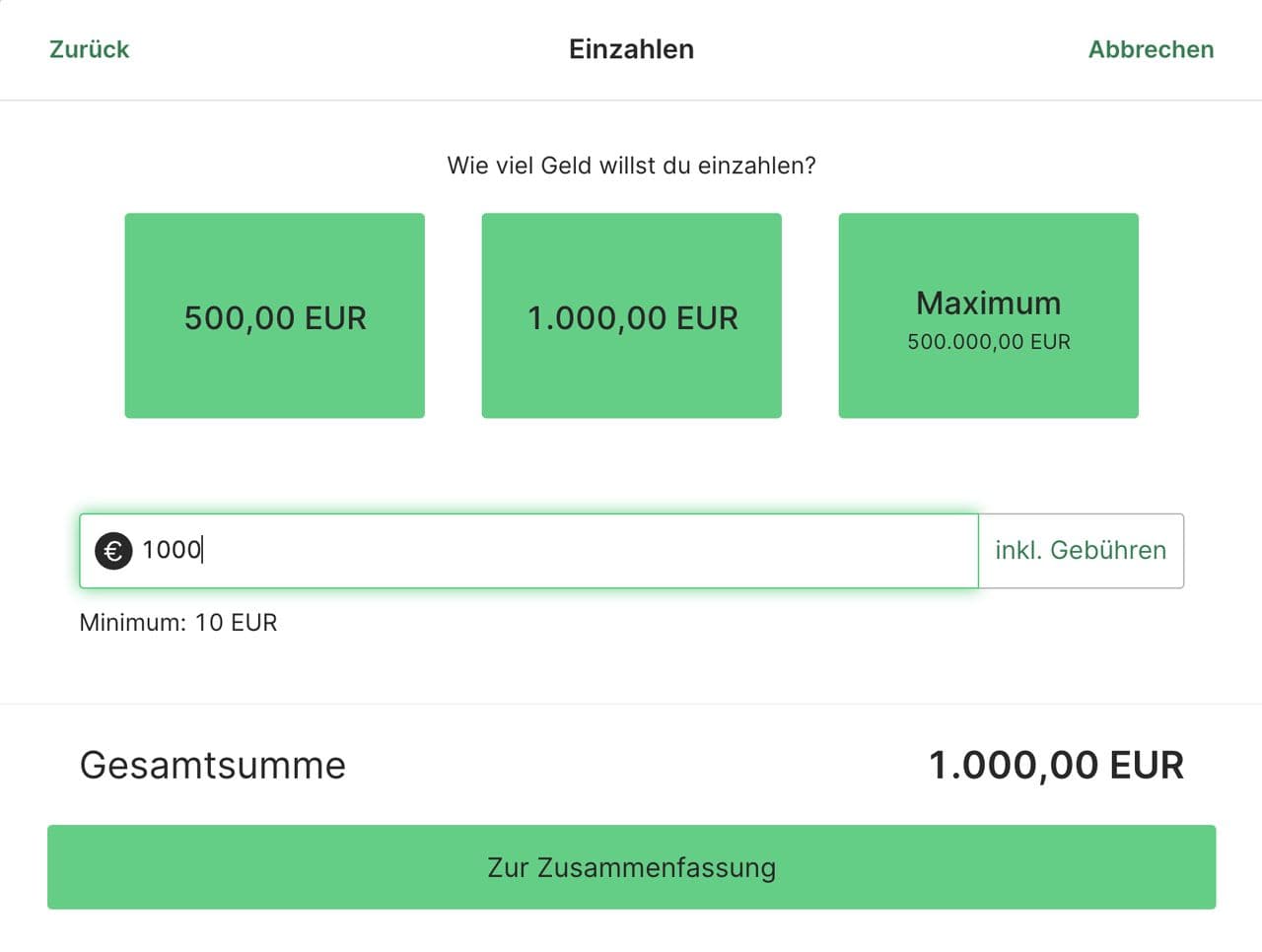Choose the 1.000,00 EUR preset amount
Viewport: 1262px width, 952px height.
(631, 316)
